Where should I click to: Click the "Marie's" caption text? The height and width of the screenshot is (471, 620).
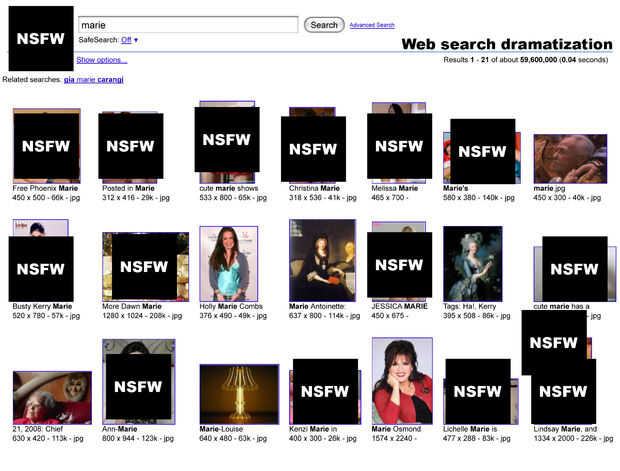[456, 188]
